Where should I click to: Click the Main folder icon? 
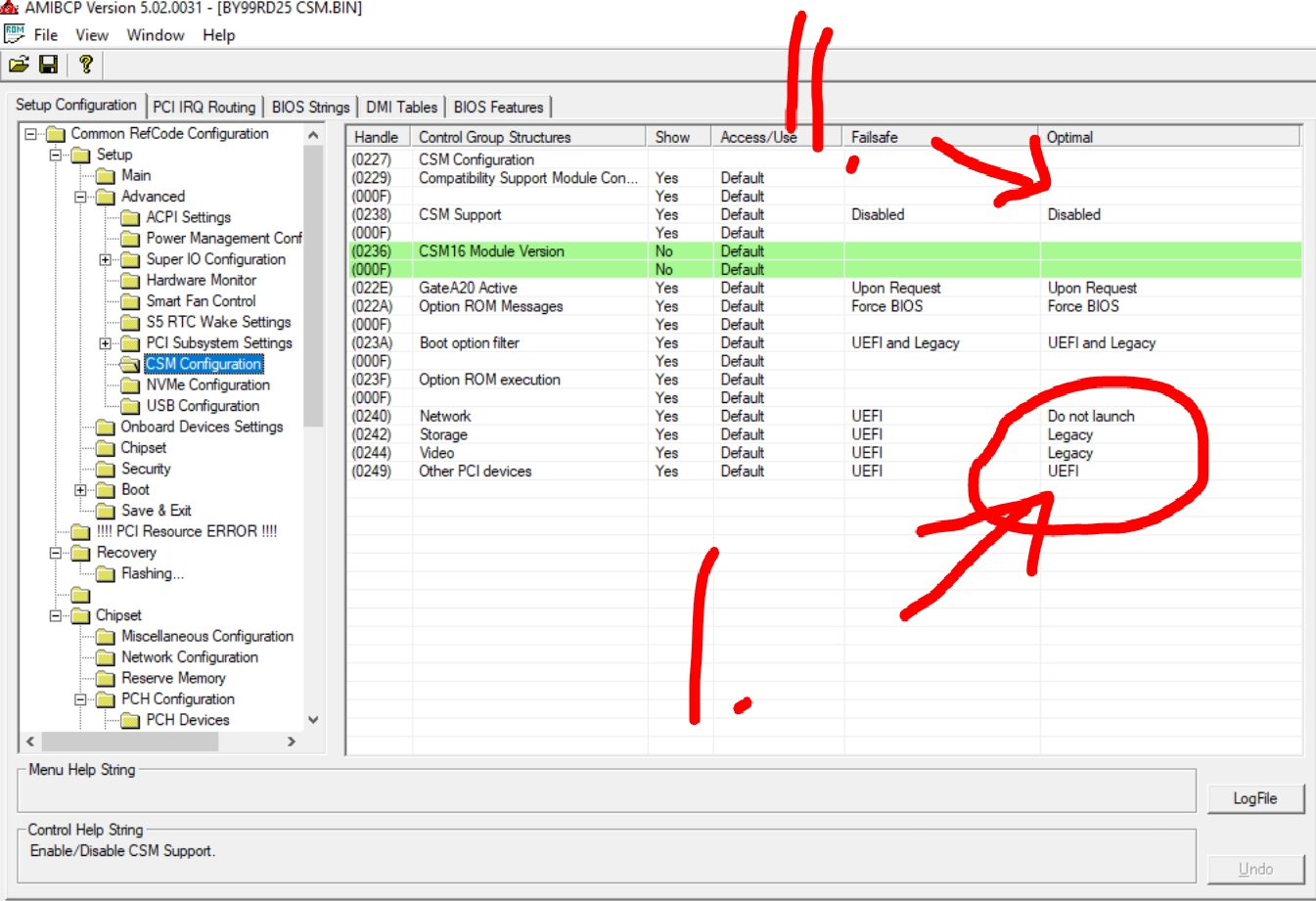coord(106,175)
